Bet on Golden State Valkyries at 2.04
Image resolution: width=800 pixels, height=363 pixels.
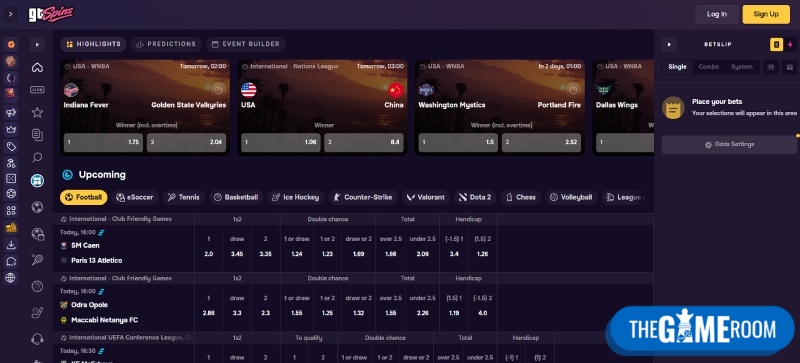click(x=186, y=142)
